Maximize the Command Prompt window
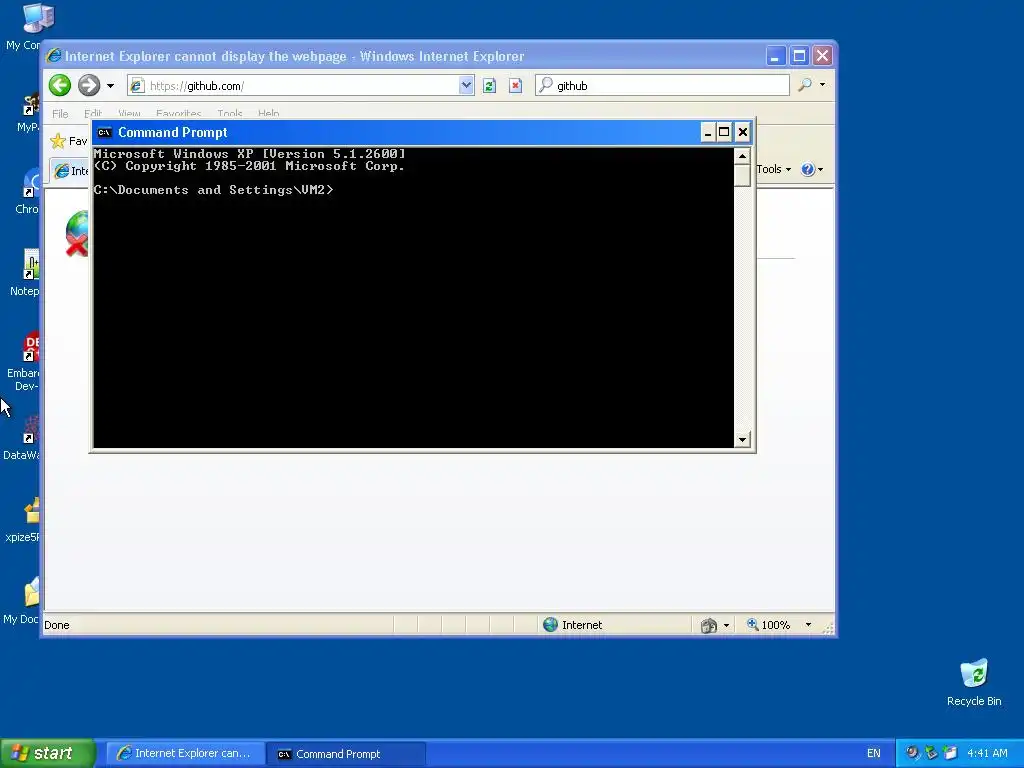The height and width of the screenshot is (768, 1024). pos(724,133)
